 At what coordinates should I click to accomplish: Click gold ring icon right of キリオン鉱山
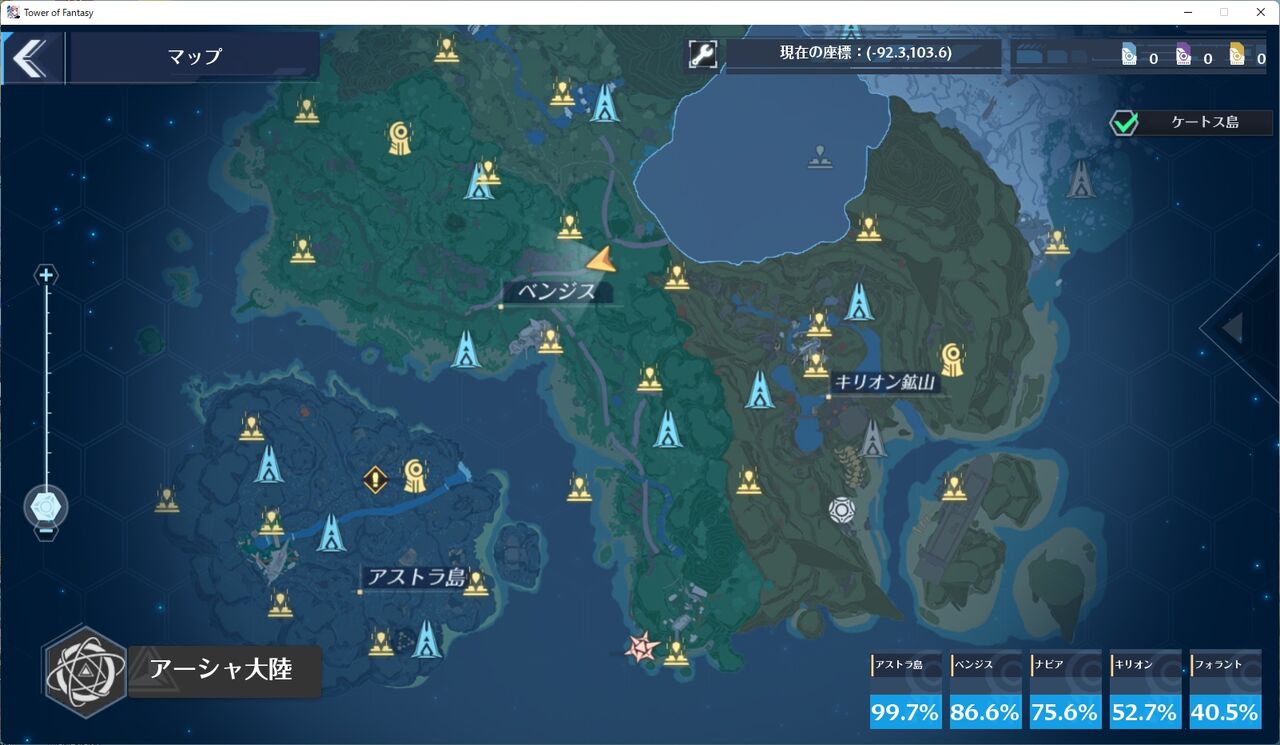952,360
